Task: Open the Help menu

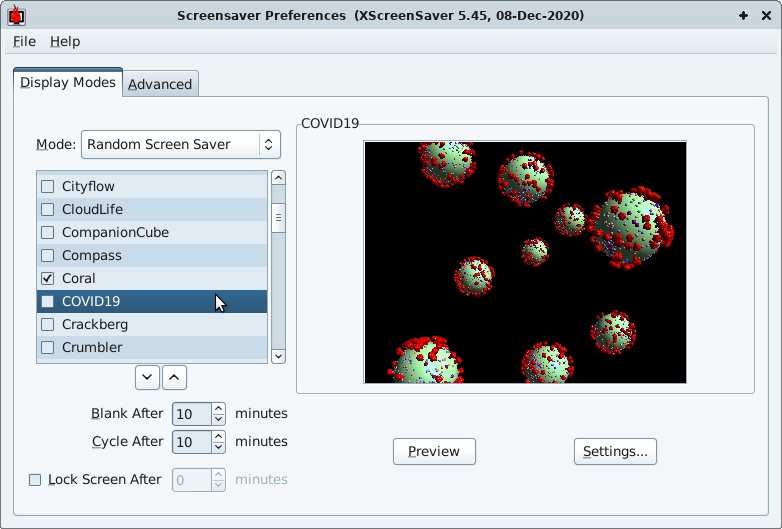Action: point(65,41)
